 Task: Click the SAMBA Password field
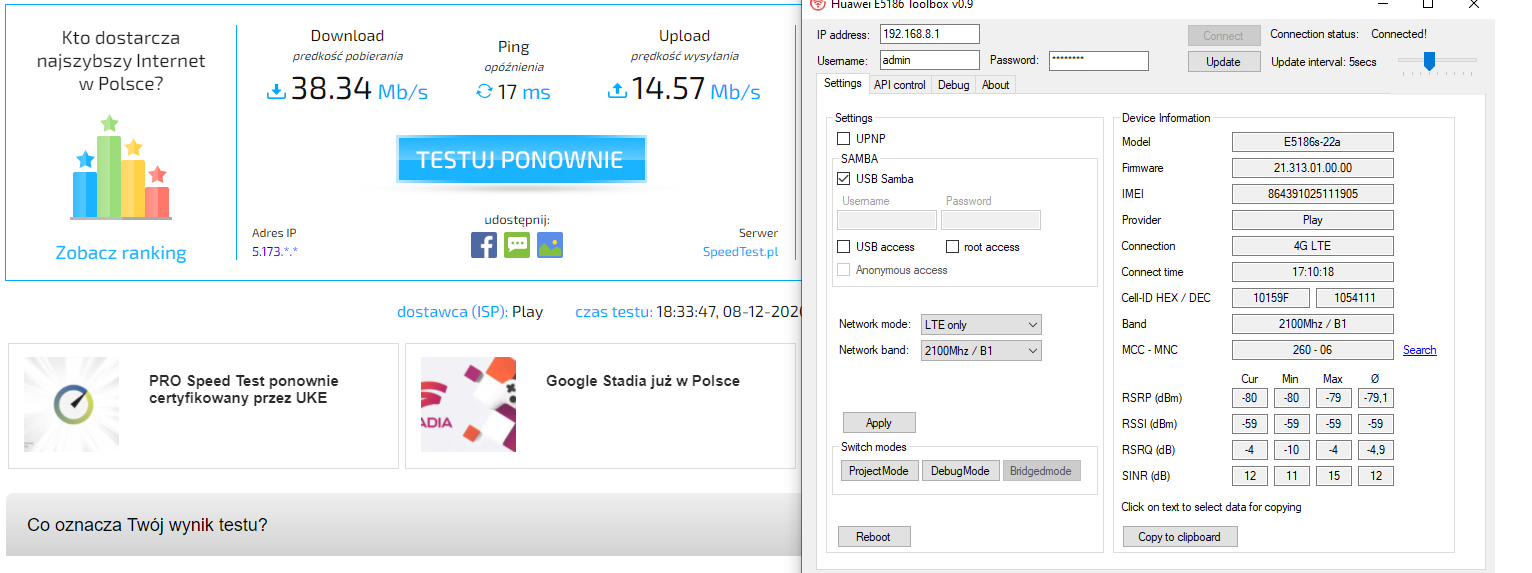pyautogui.click(x=991, y=220)
